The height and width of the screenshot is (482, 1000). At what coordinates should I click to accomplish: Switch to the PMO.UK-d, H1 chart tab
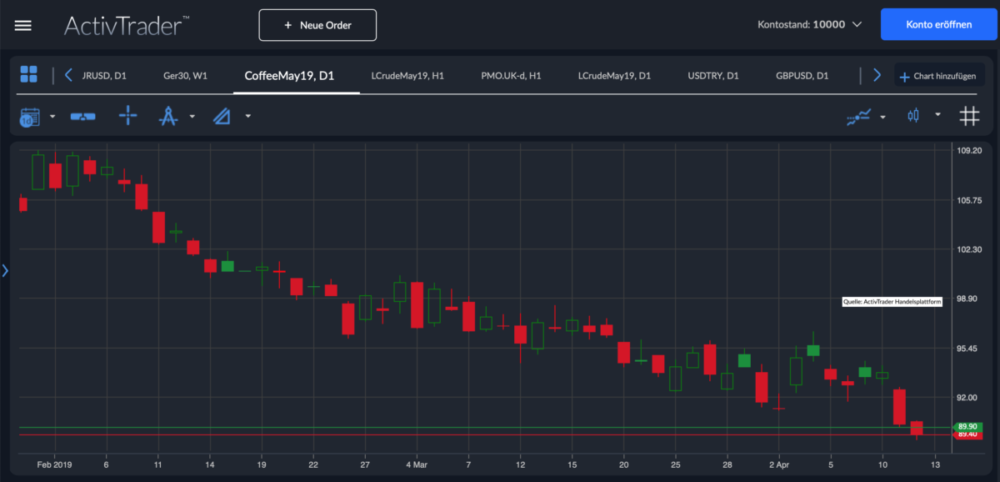[511, 76]
